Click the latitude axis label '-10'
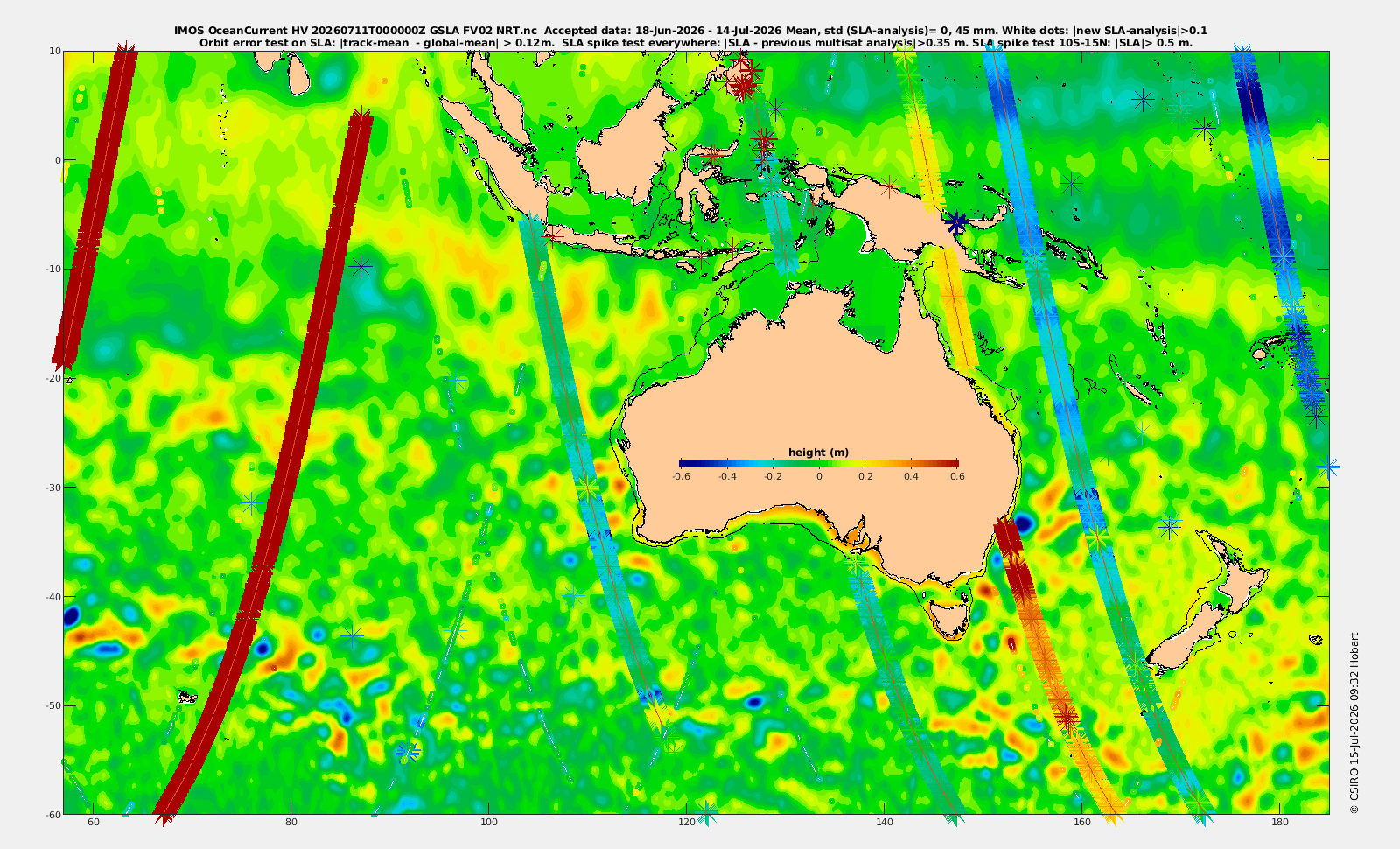Screen dimensions: 1400x849 (x=52, y=269)
